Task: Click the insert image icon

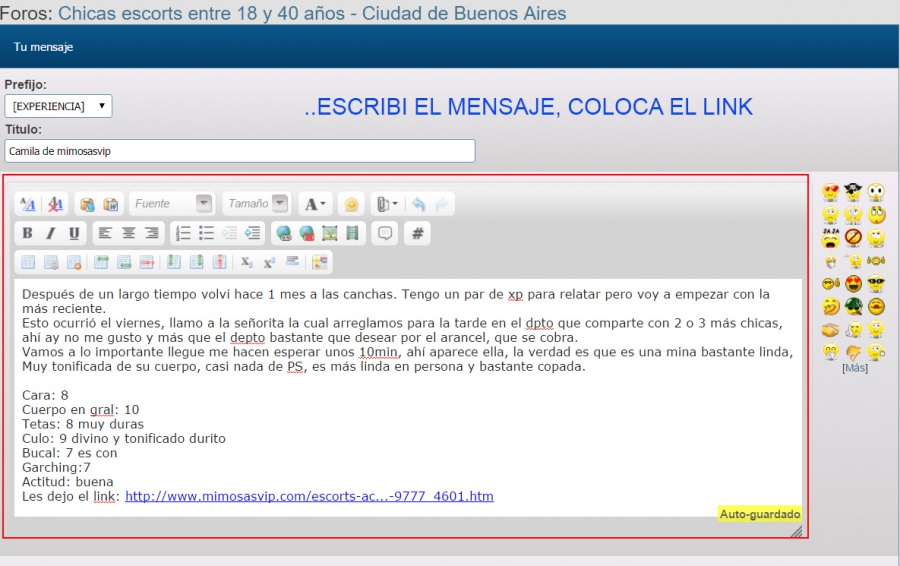Action: [x=329, y=233]
